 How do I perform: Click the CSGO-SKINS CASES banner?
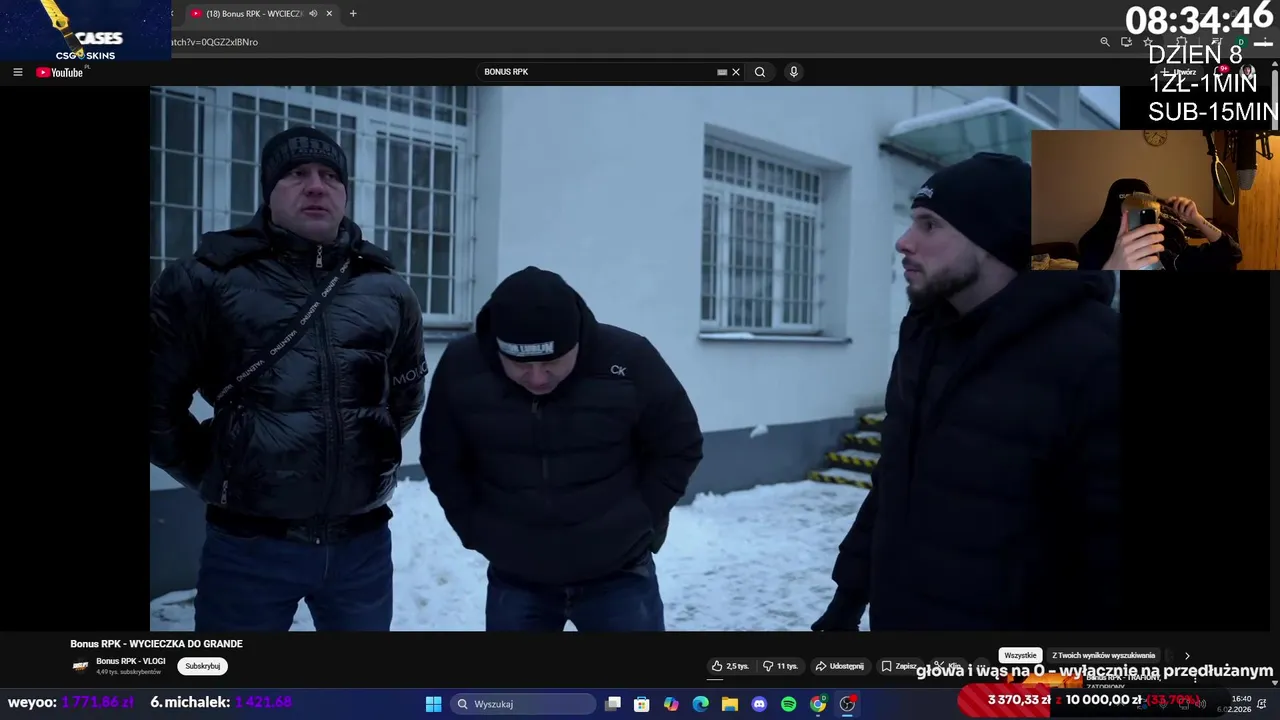(x=85, y=30)
